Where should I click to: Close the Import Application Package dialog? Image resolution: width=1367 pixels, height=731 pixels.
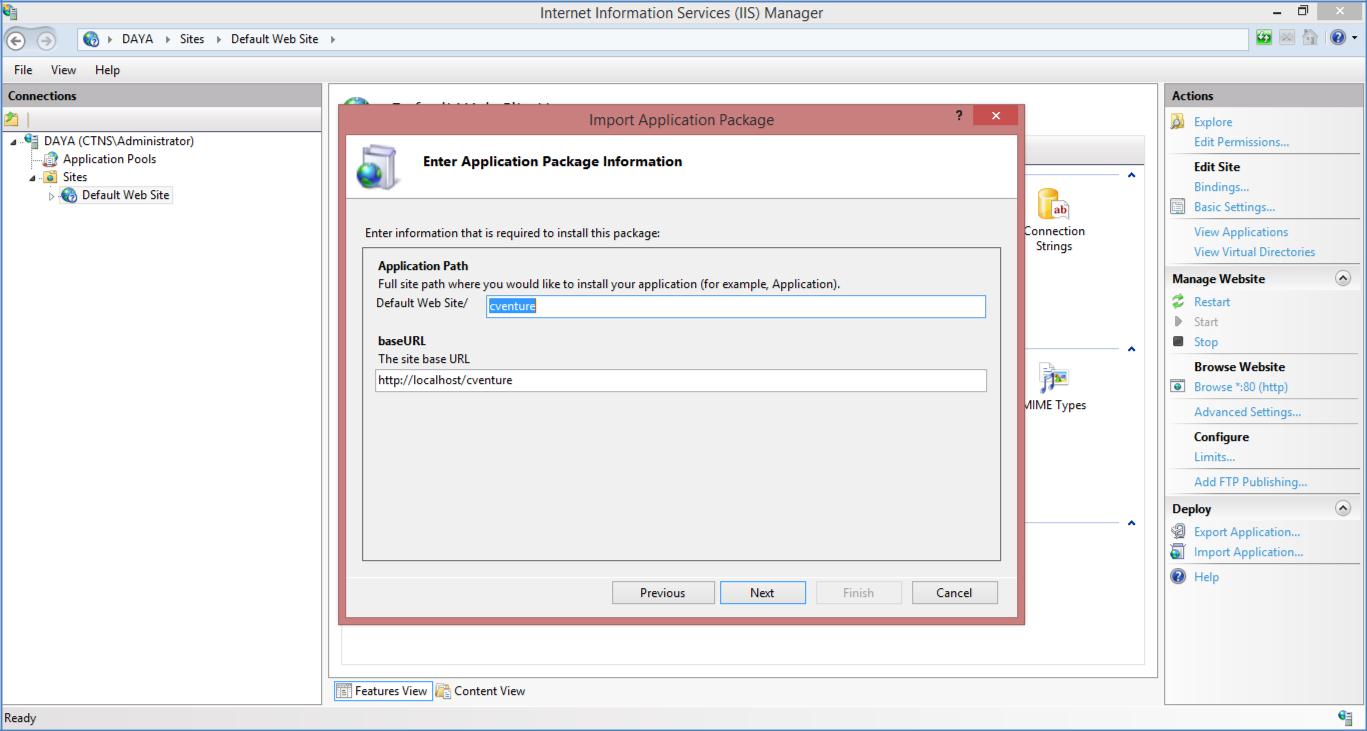click(995, 116)
